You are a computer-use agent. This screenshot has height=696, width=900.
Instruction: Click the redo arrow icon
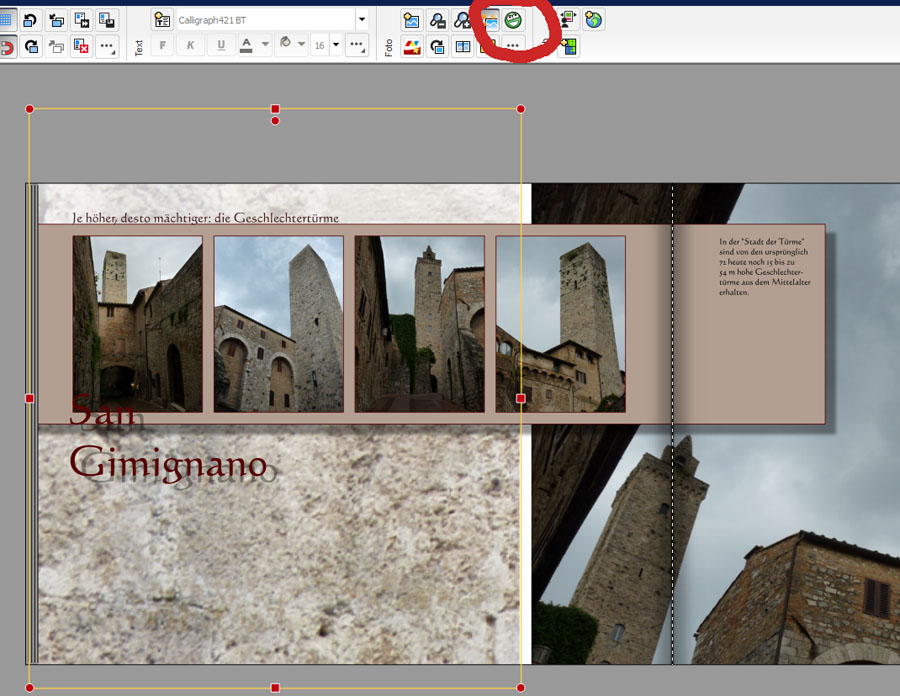tap(31, 46)
